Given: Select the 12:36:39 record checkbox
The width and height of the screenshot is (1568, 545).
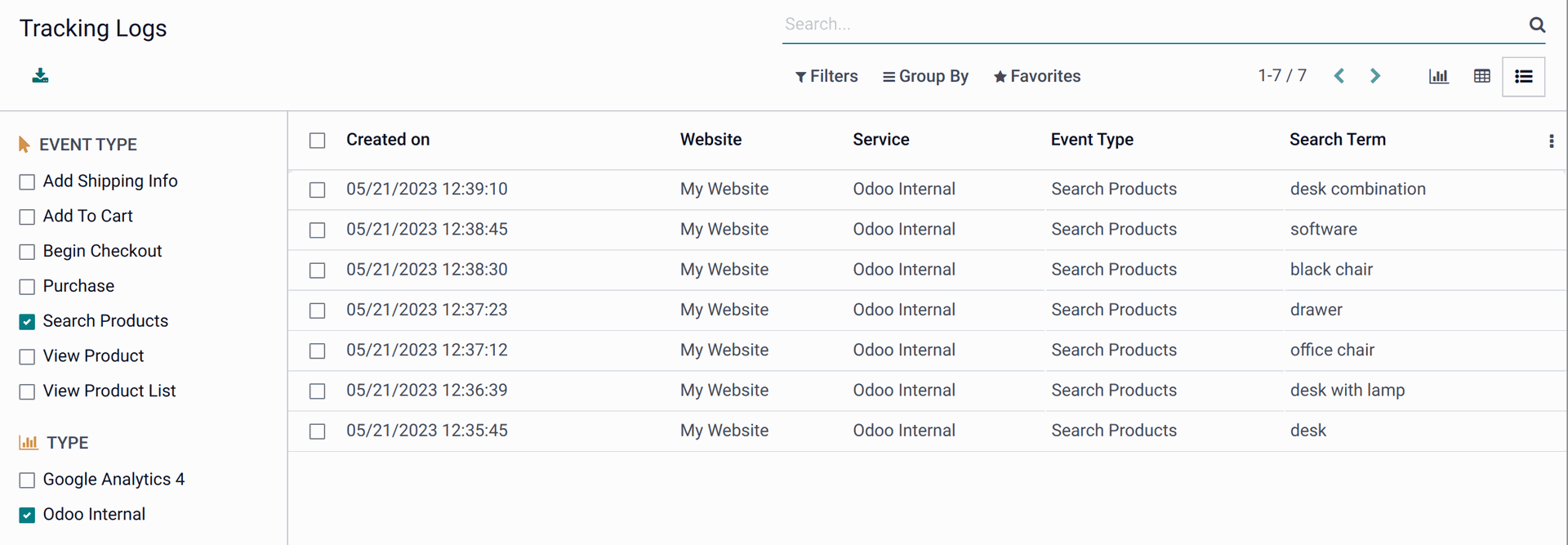Looking at the screenshot, I should tap(318, 391).
